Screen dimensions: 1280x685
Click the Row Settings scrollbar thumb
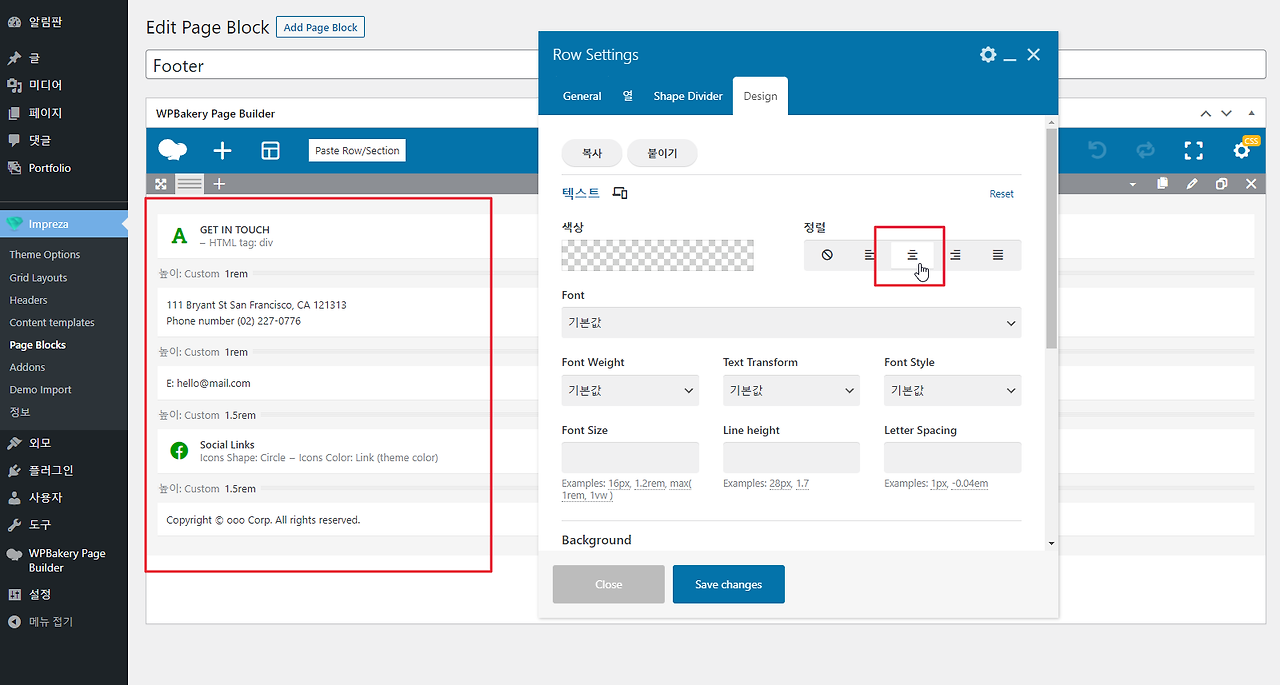point(1050,238)
